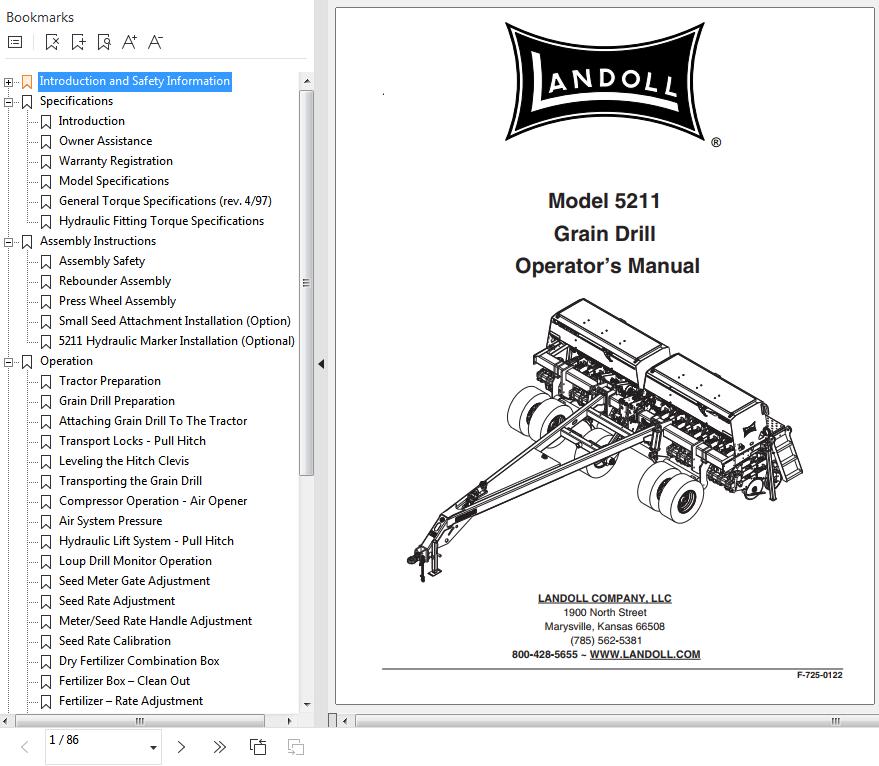Open the Specifications bookmark
Screen dimensions: 879x766
[76, 101]
